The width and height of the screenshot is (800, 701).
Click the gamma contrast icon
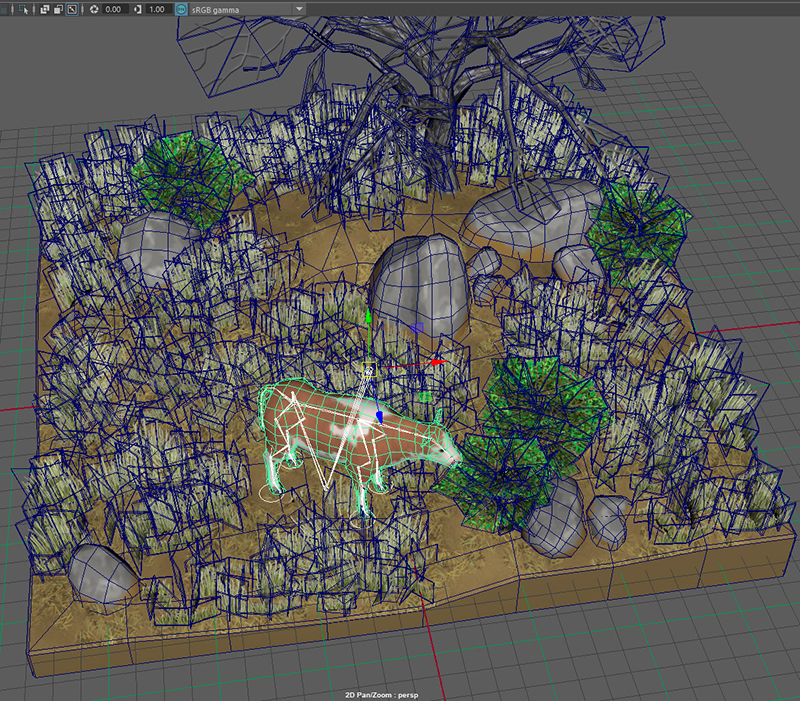[137, 9]
